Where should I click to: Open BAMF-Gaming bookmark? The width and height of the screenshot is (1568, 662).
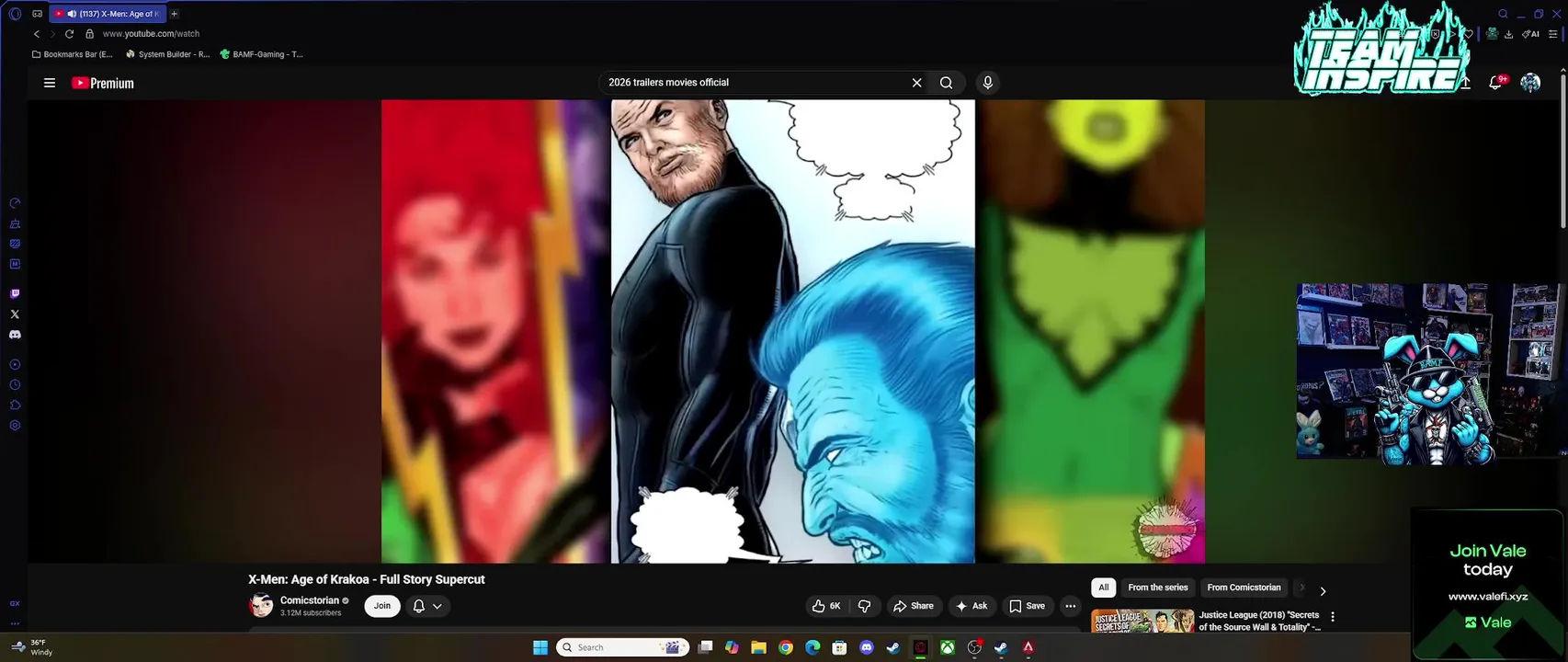pos(261,54)
